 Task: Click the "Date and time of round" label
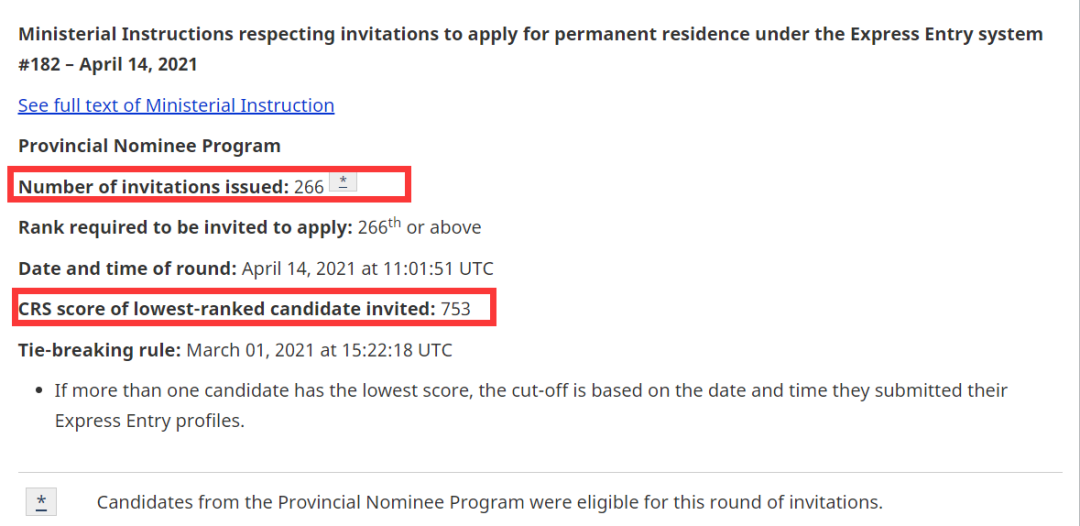(127, 268)
